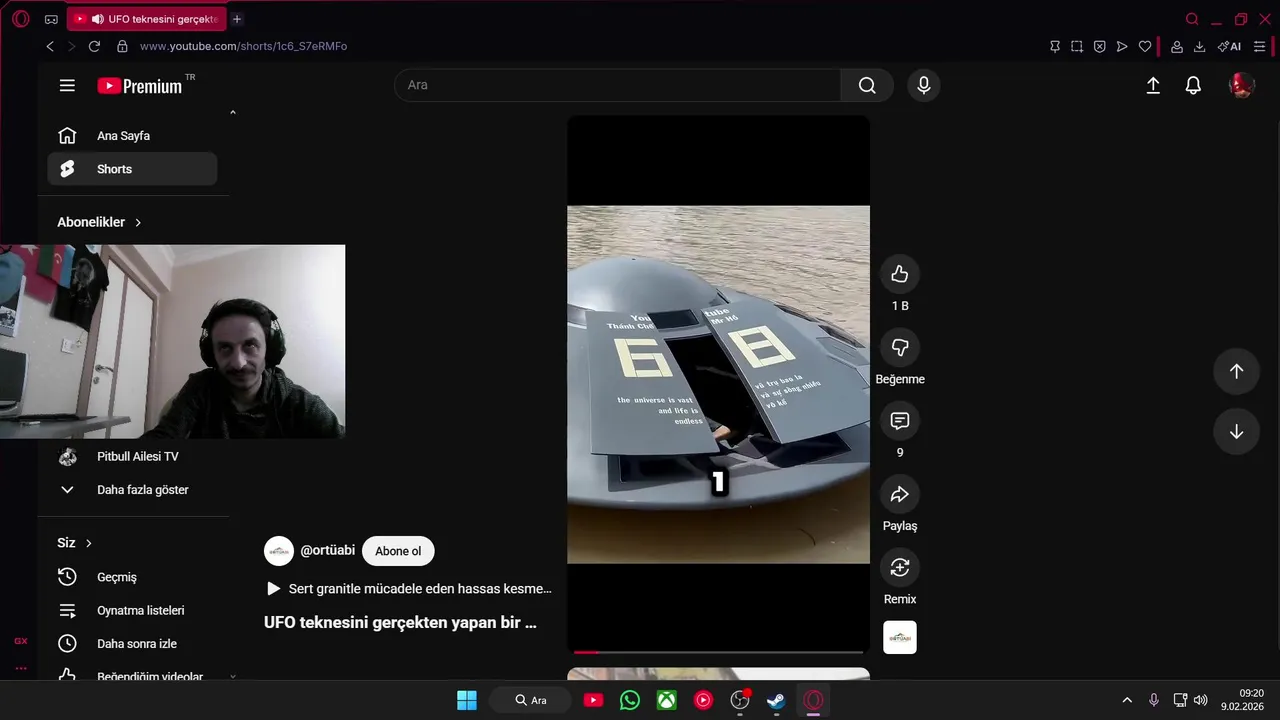The width and height of the screenshot is (1280, 720).
Task: Focus the YouTube Ara search box
Action: pos(618,85)
